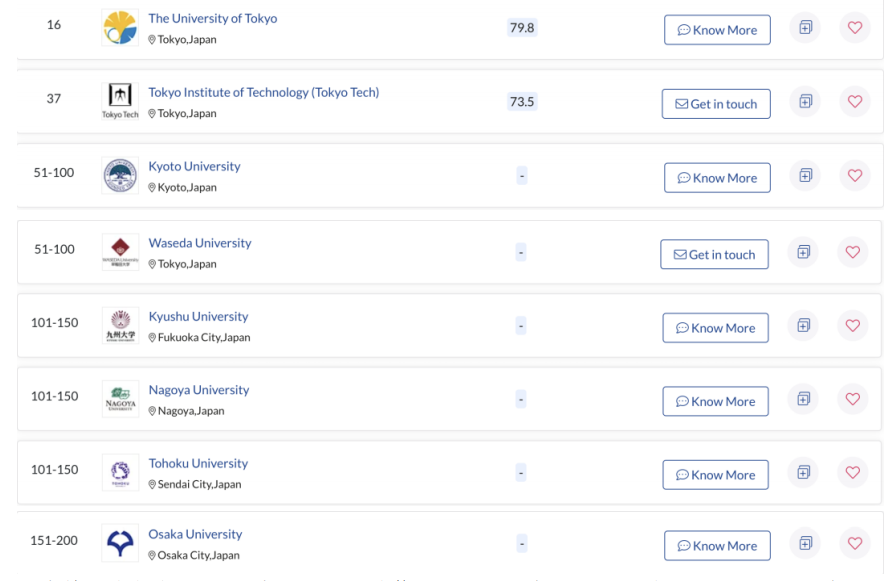Open the Tokyo Tech logo thumbnail

[120, 101]
